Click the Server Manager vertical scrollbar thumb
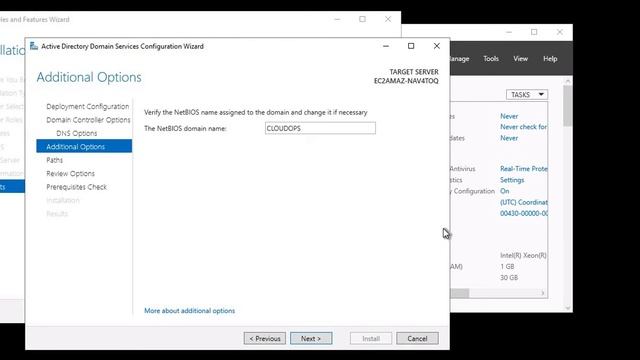Screen dimensions: 640x360 click(x=567, y=106)
